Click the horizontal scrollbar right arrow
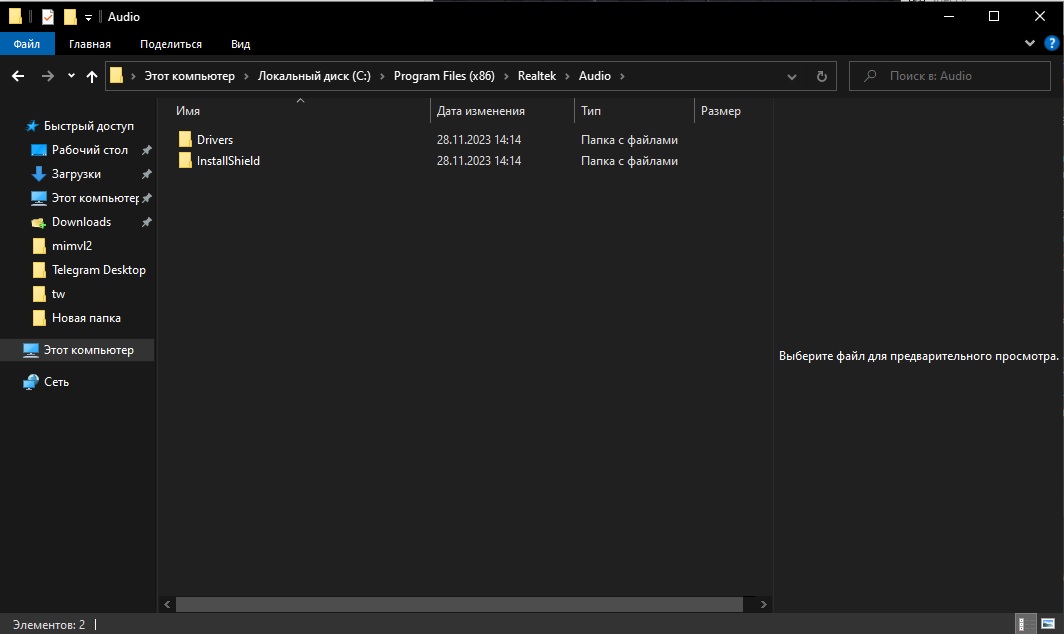The image size is (1064, 634). (764, 604)
